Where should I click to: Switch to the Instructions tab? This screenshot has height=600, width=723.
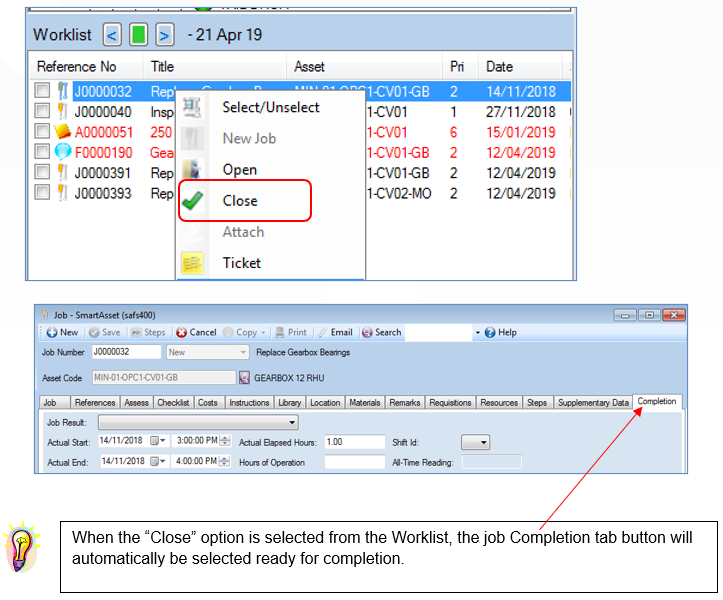point(249,403)
